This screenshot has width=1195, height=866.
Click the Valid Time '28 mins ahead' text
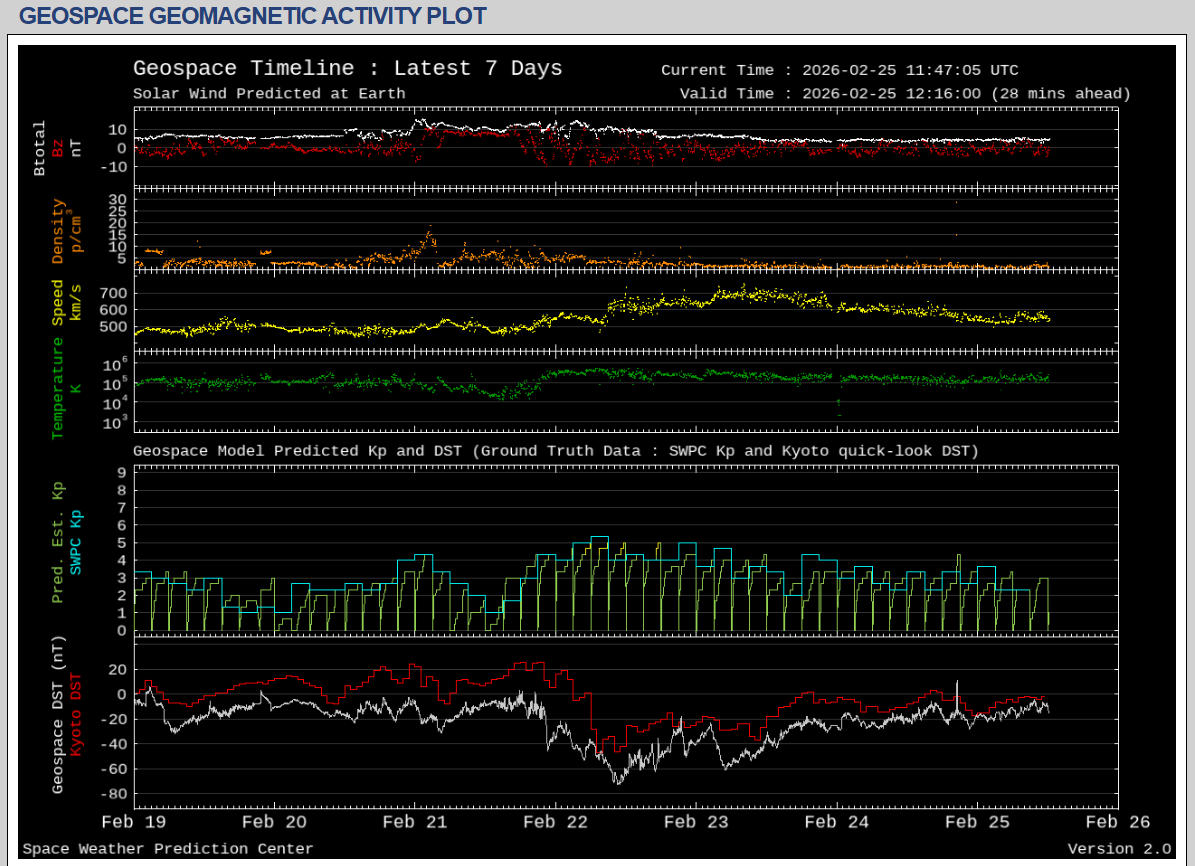click(1061, 94)
